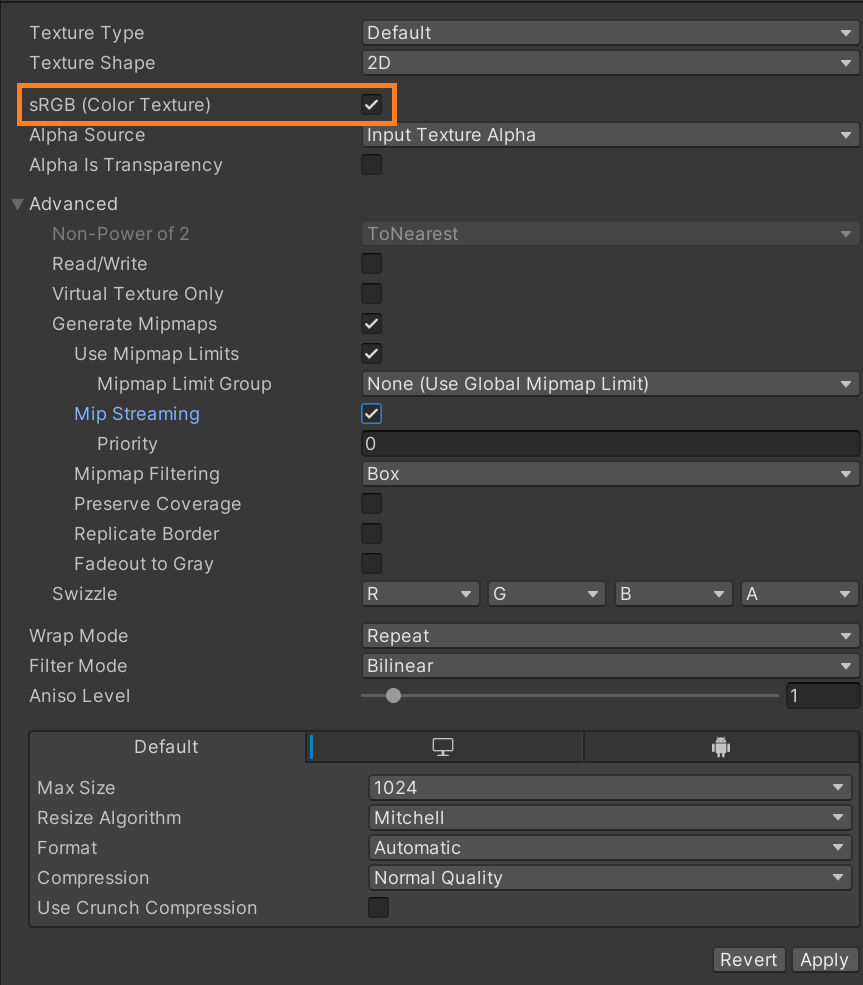Switch to the Default platform tab

[166, 747]
